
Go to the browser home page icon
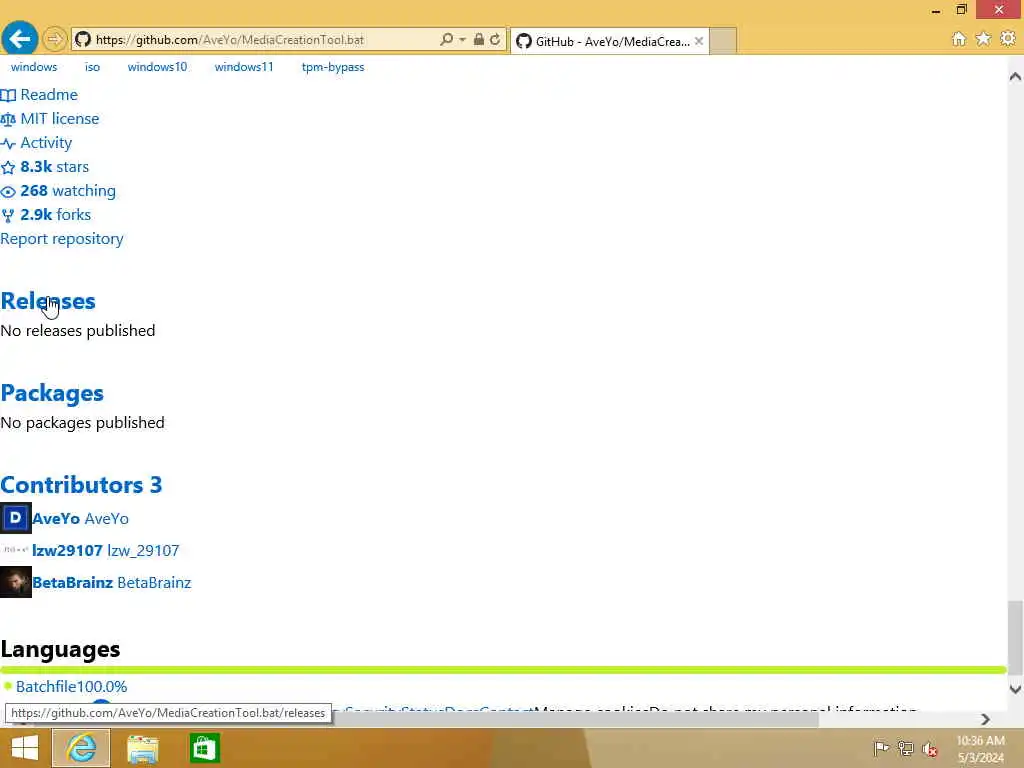[959, 39]
